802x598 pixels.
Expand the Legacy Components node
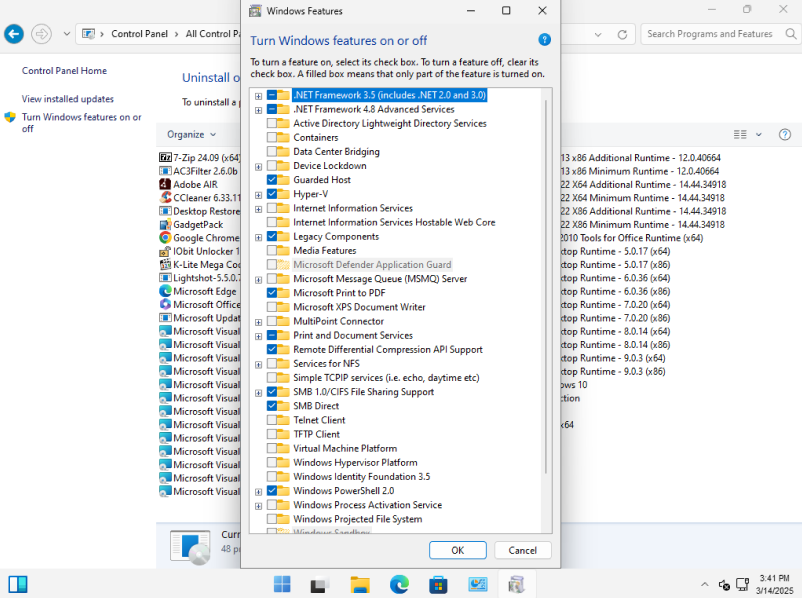tap(258, 237)
